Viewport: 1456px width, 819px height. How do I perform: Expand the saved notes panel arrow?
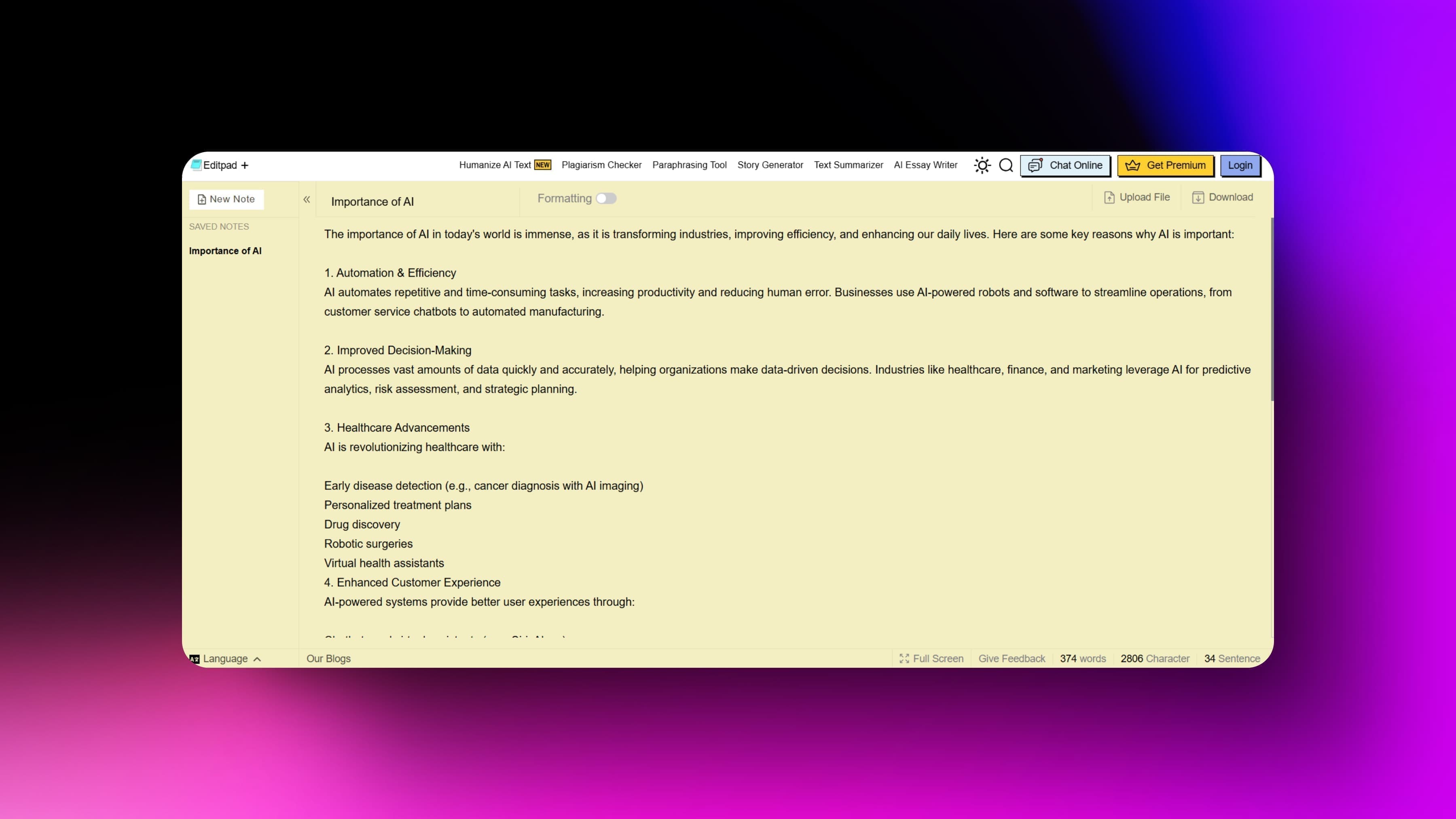pyautogui.click(x=306, y=199)
